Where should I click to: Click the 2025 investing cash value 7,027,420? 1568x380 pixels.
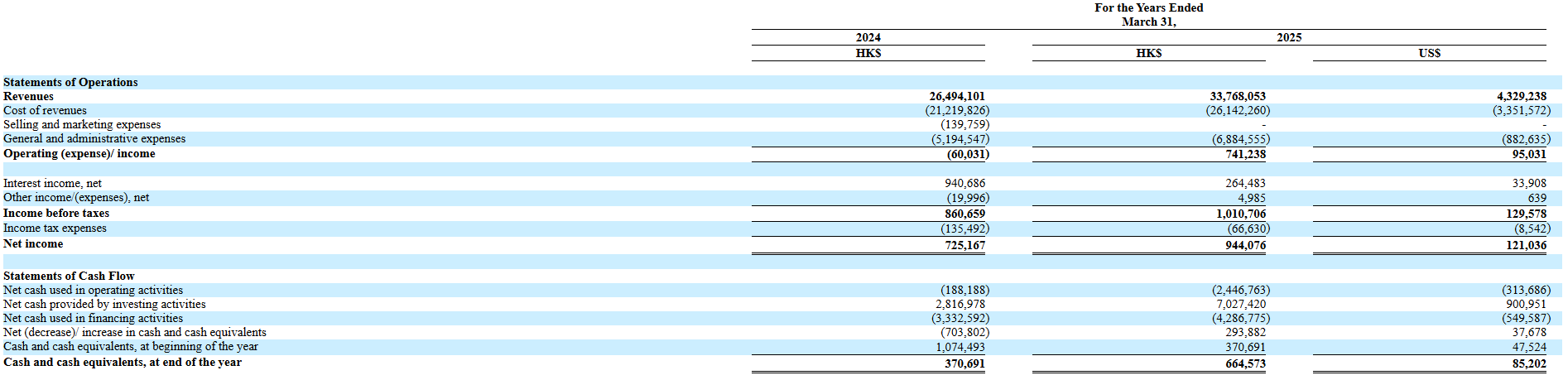coord(1239,304)
